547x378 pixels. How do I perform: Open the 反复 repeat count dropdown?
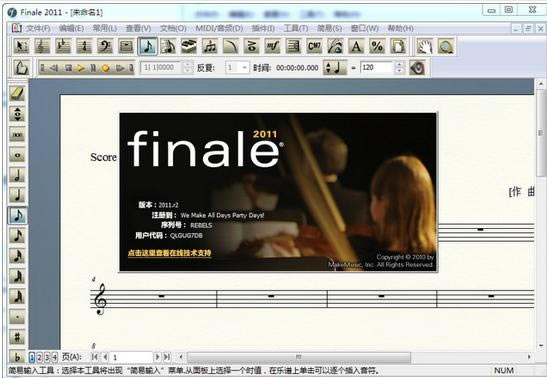point(245,67)
